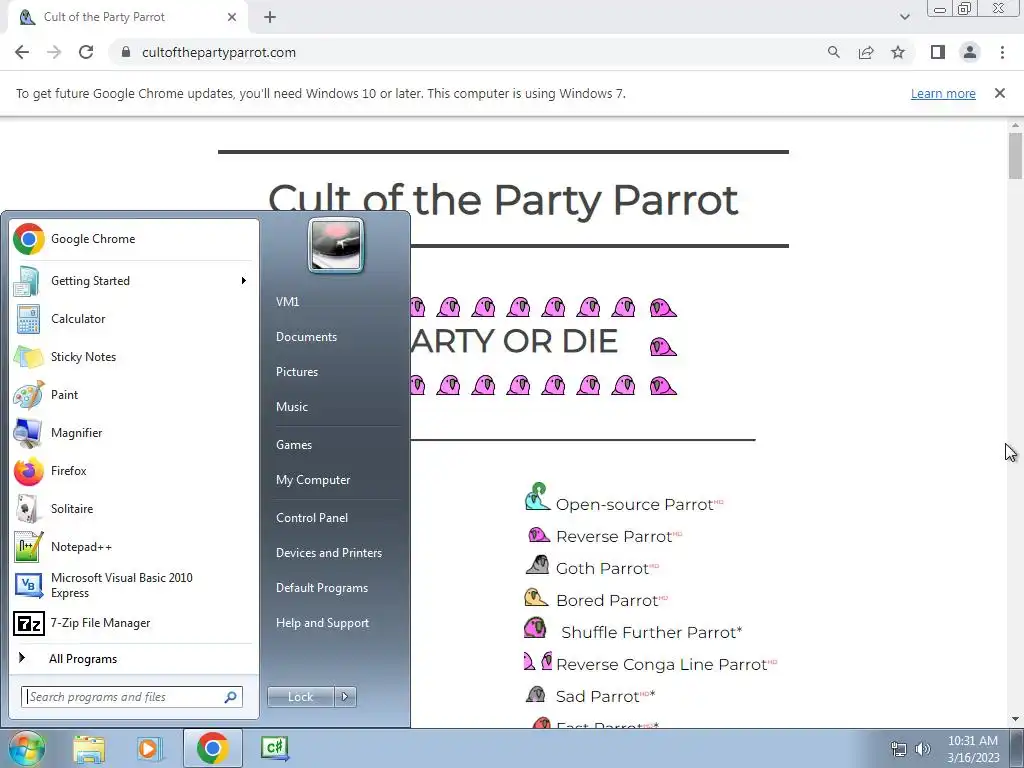Open Getting Started entry

click(x=133, y=281)
